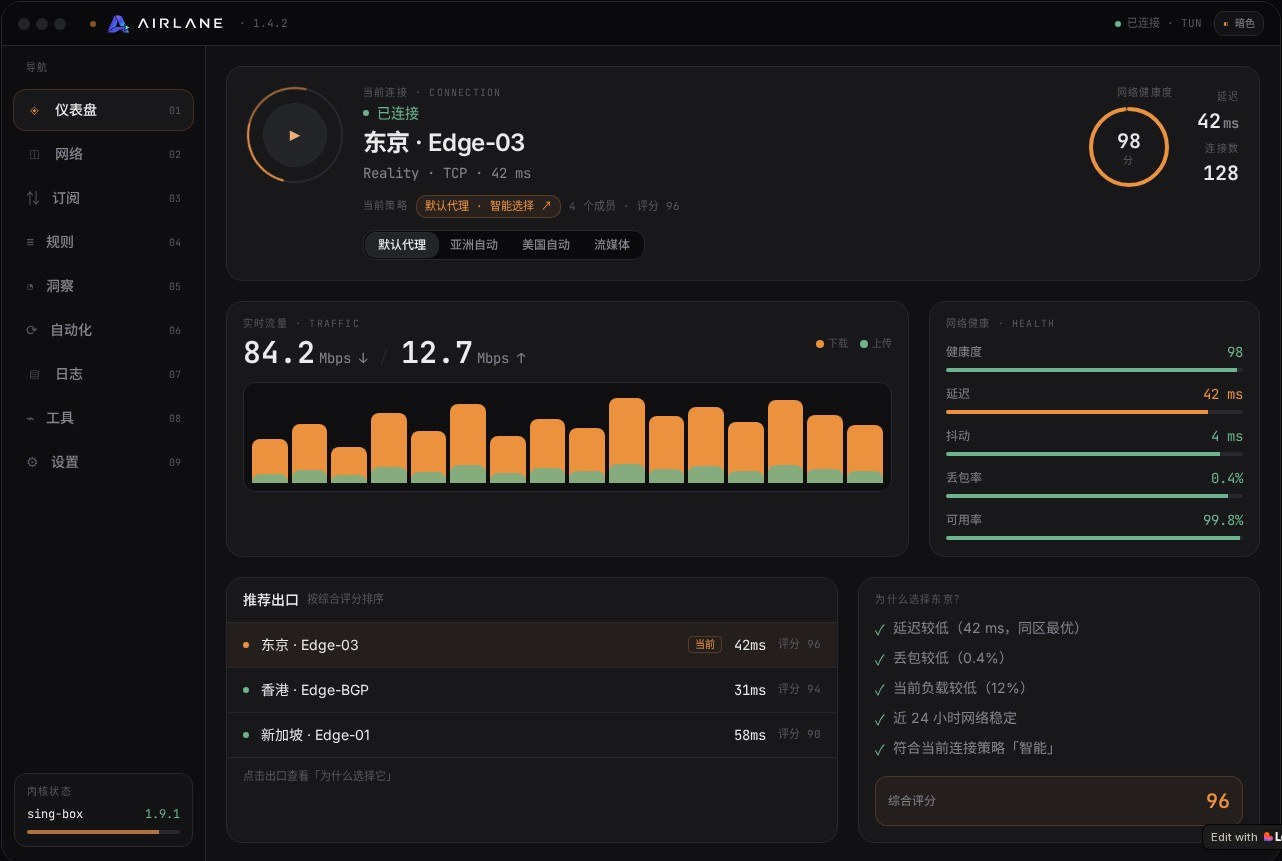Click the TUN mode label

1191,23
